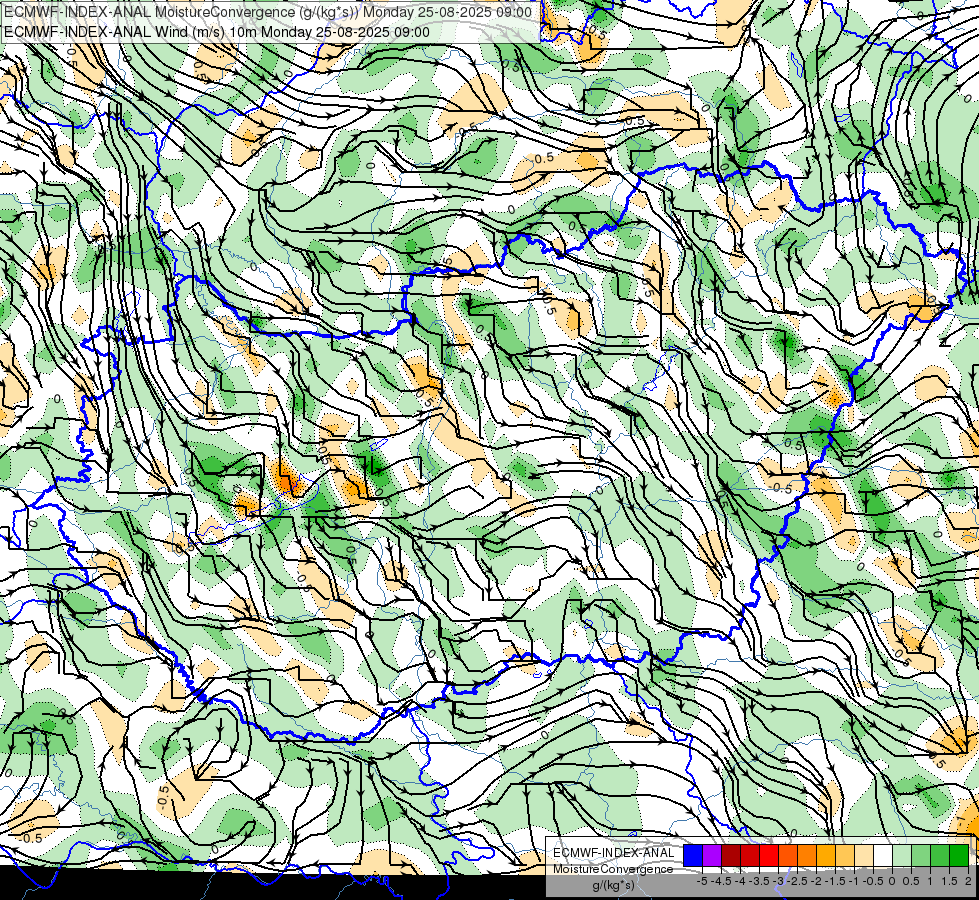The width and height of the screenshot is (979, 900).
Task: Select the purple legend swatch
Action: 712,855
